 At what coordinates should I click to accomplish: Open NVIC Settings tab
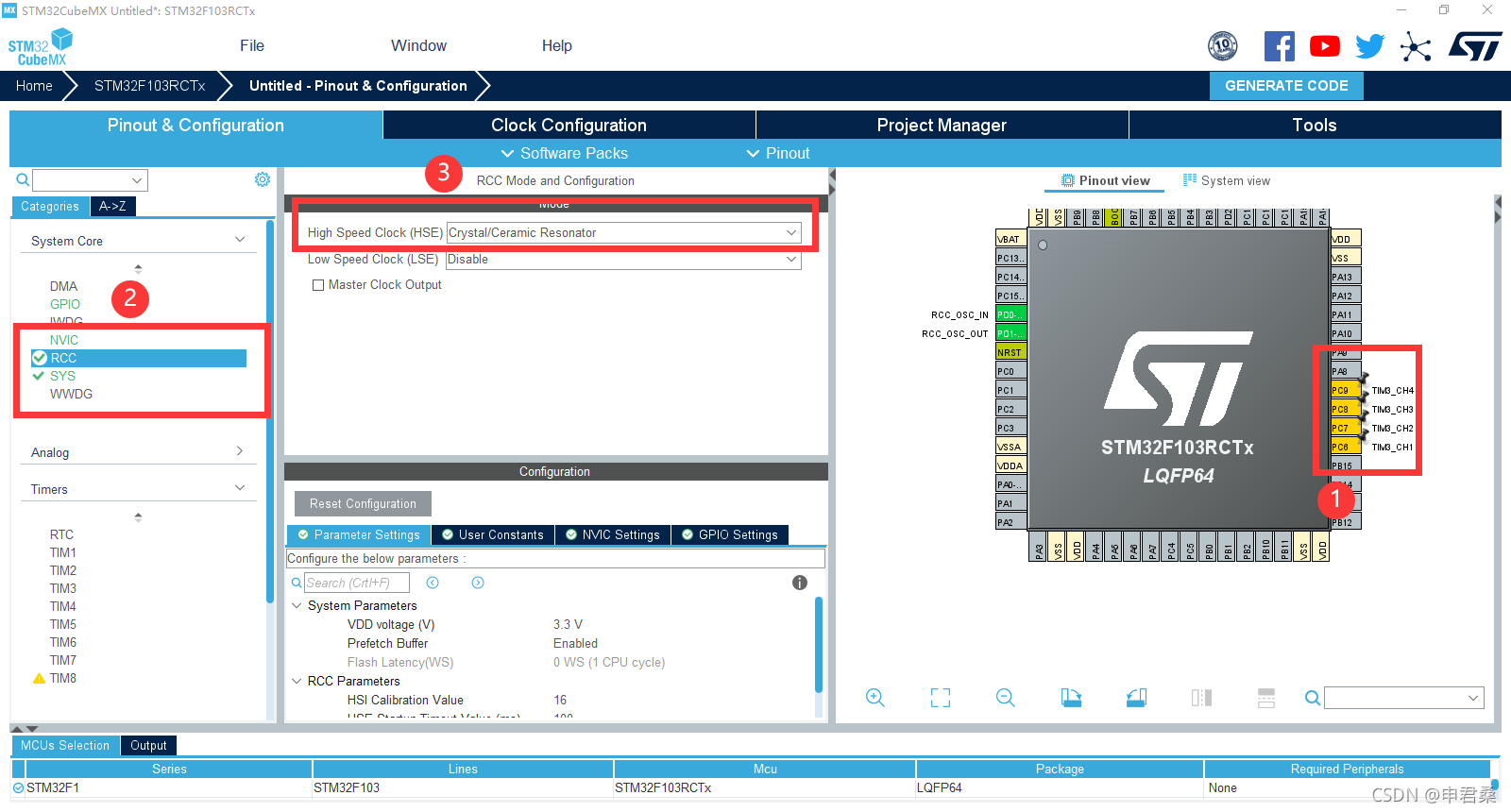[613, 535]
